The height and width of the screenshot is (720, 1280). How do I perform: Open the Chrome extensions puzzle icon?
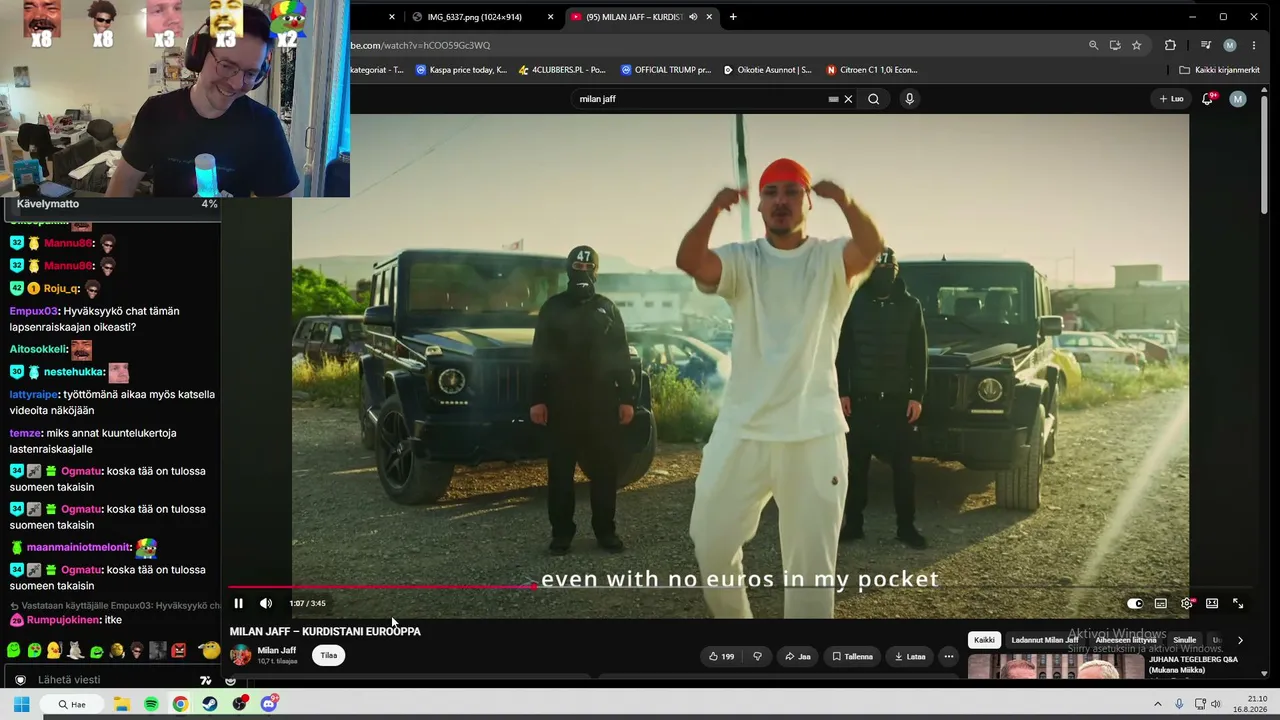coord(1170,45)
